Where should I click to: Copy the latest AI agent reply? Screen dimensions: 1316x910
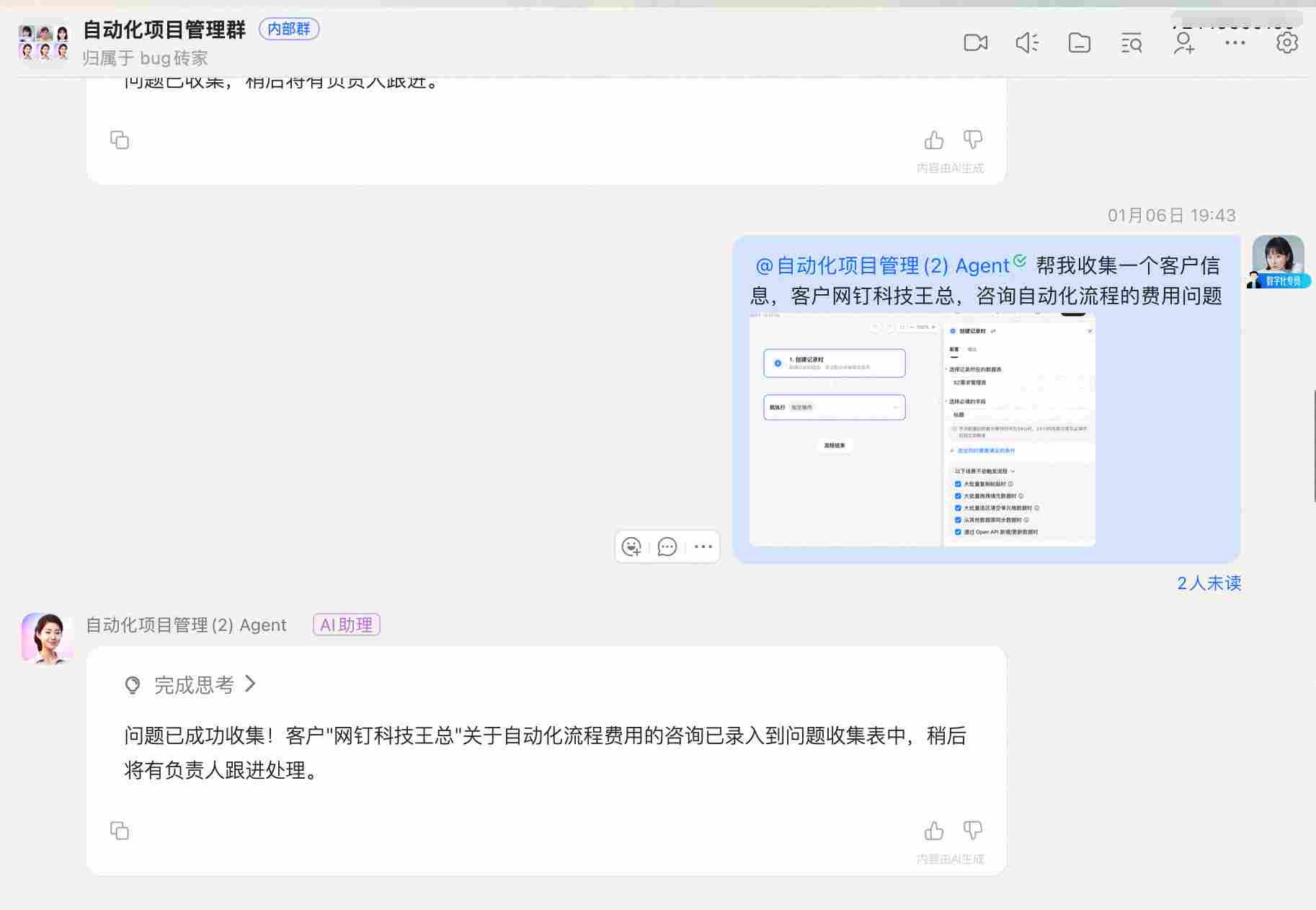[x=120, y=831]
